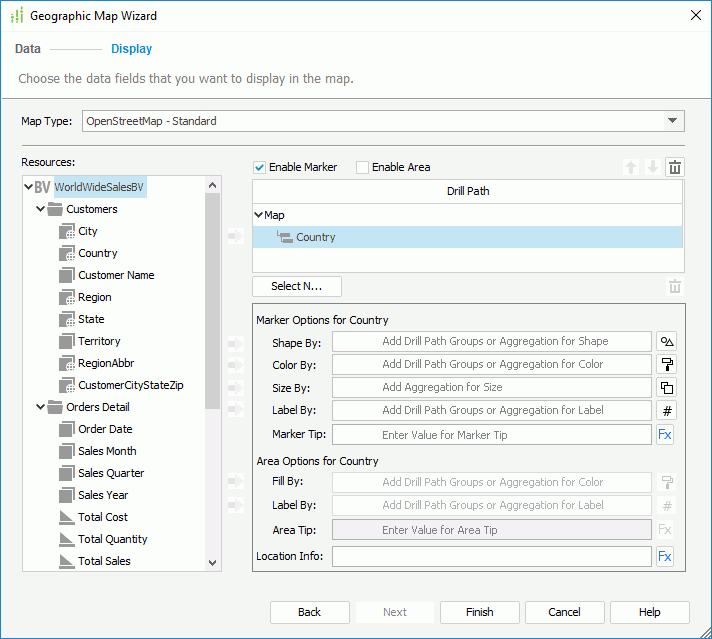Select the Country row in Drill Path
This screenshot has width=712, height=639.
pos(467,237)
